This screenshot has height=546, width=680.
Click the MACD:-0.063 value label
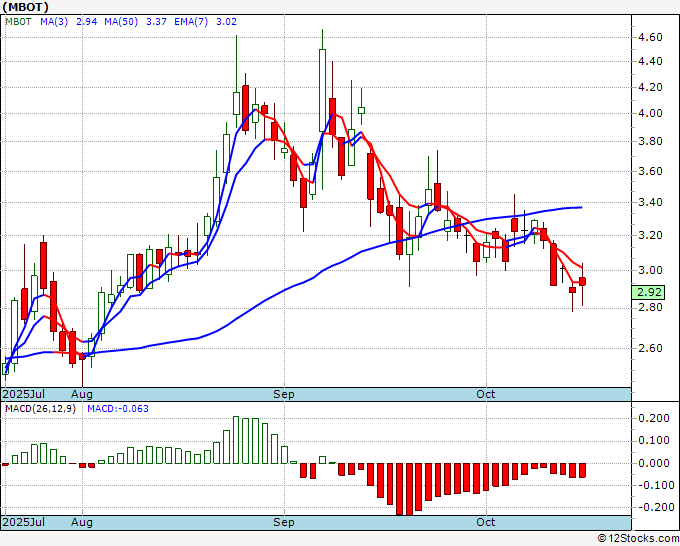118,409
